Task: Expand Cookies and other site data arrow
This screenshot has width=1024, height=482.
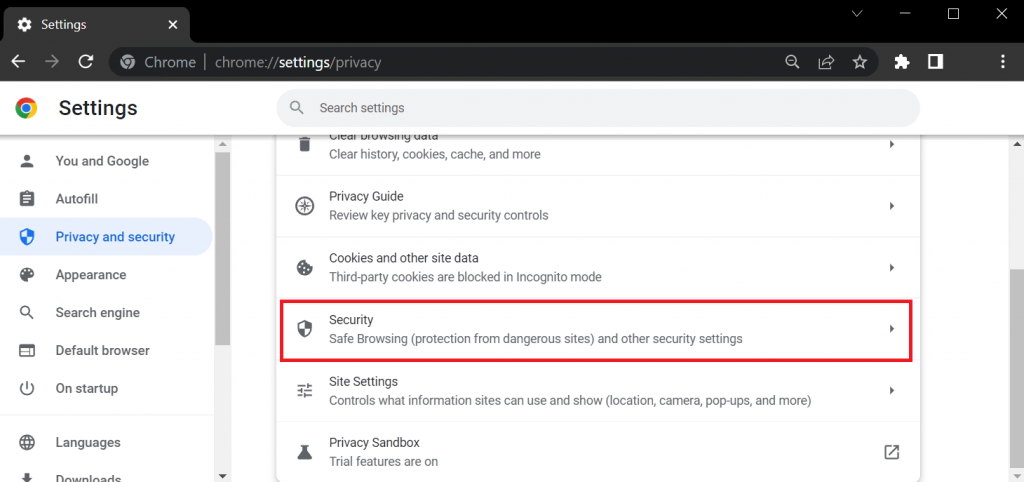Action: click(891, 268)
